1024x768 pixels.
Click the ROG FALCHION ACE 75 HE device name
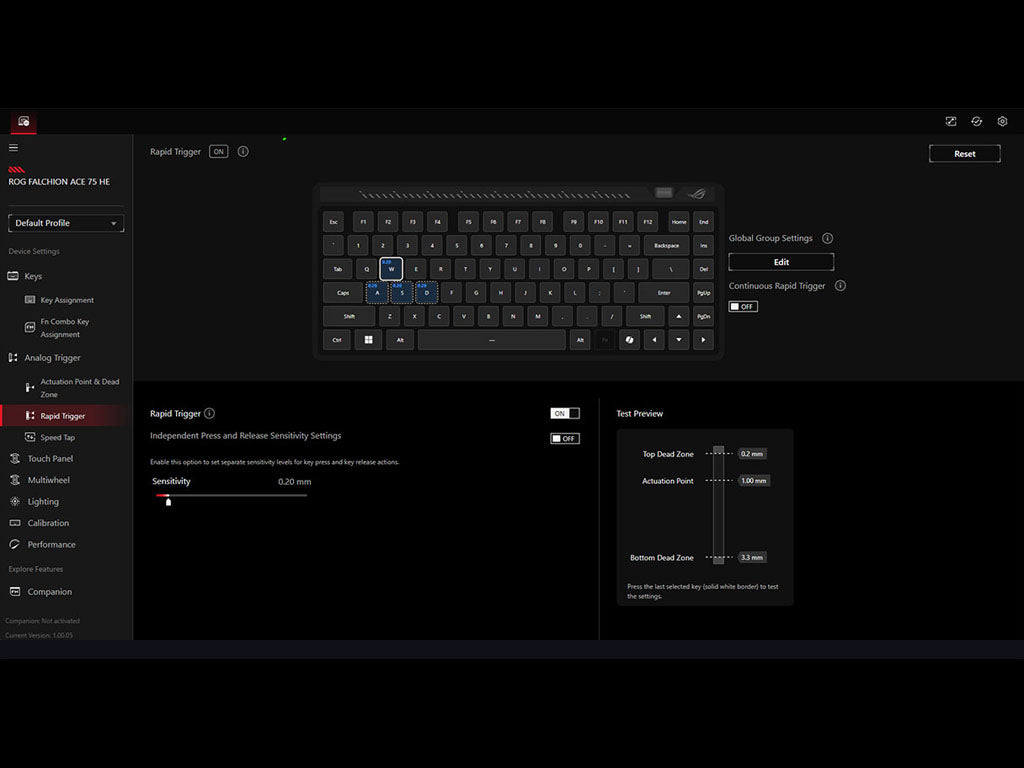(59, 182)
